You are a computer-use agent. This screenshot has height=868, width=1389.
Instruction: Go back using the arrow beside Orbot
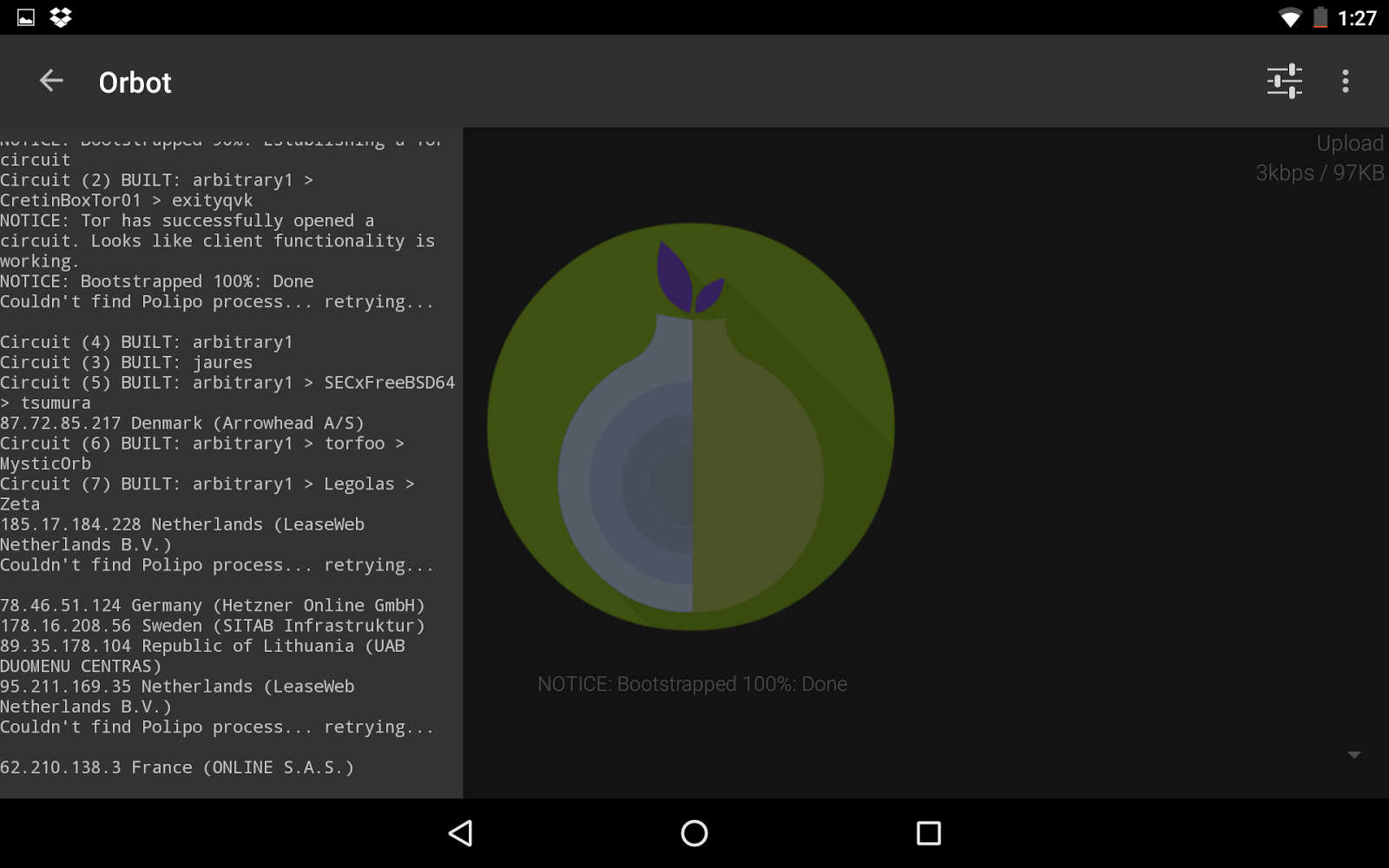click(x=51, y=82)
